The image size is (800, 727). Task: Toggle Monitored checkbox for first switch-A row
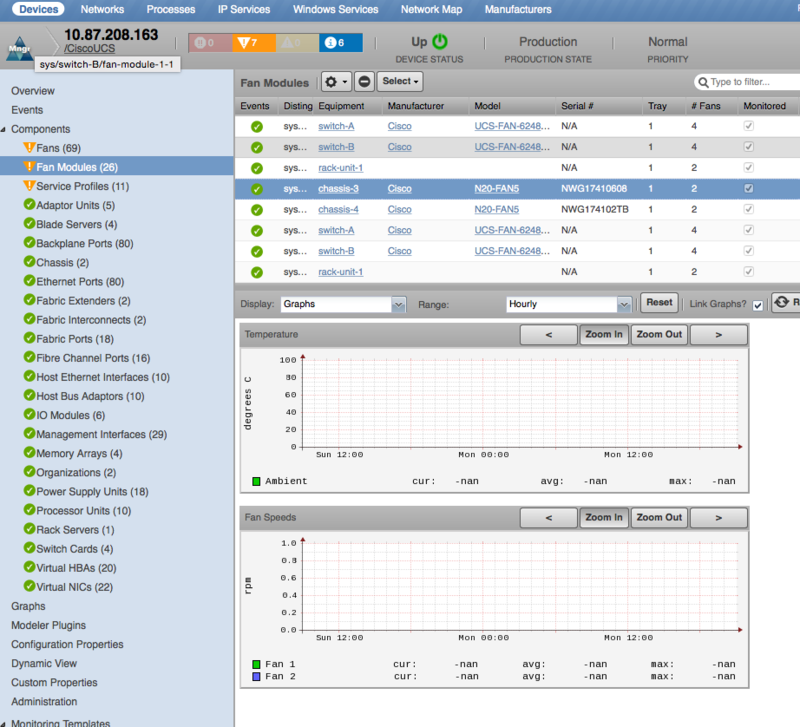(748, 126)
